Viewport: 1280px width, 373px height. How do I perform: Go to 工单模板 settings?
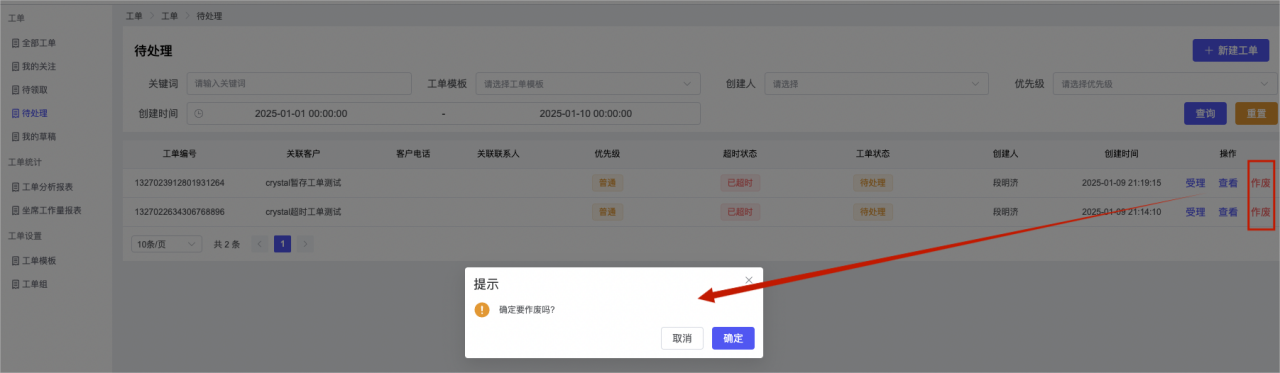(x=39, y=261)
